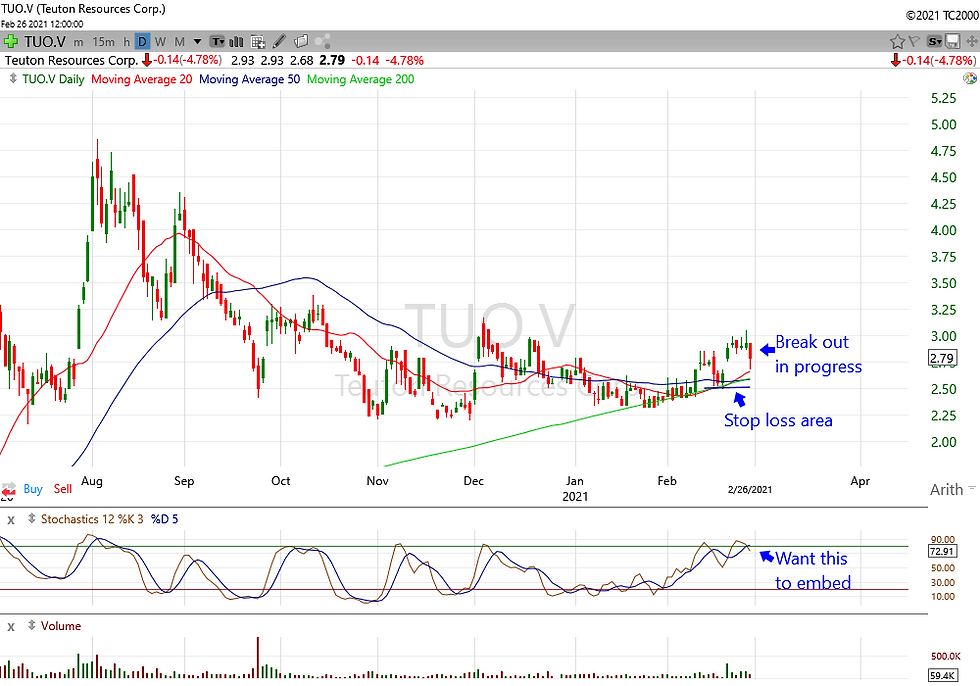980x686 pixels.
Task: Click the 72.91 stochastics value tag
Action: click(942, 552)
